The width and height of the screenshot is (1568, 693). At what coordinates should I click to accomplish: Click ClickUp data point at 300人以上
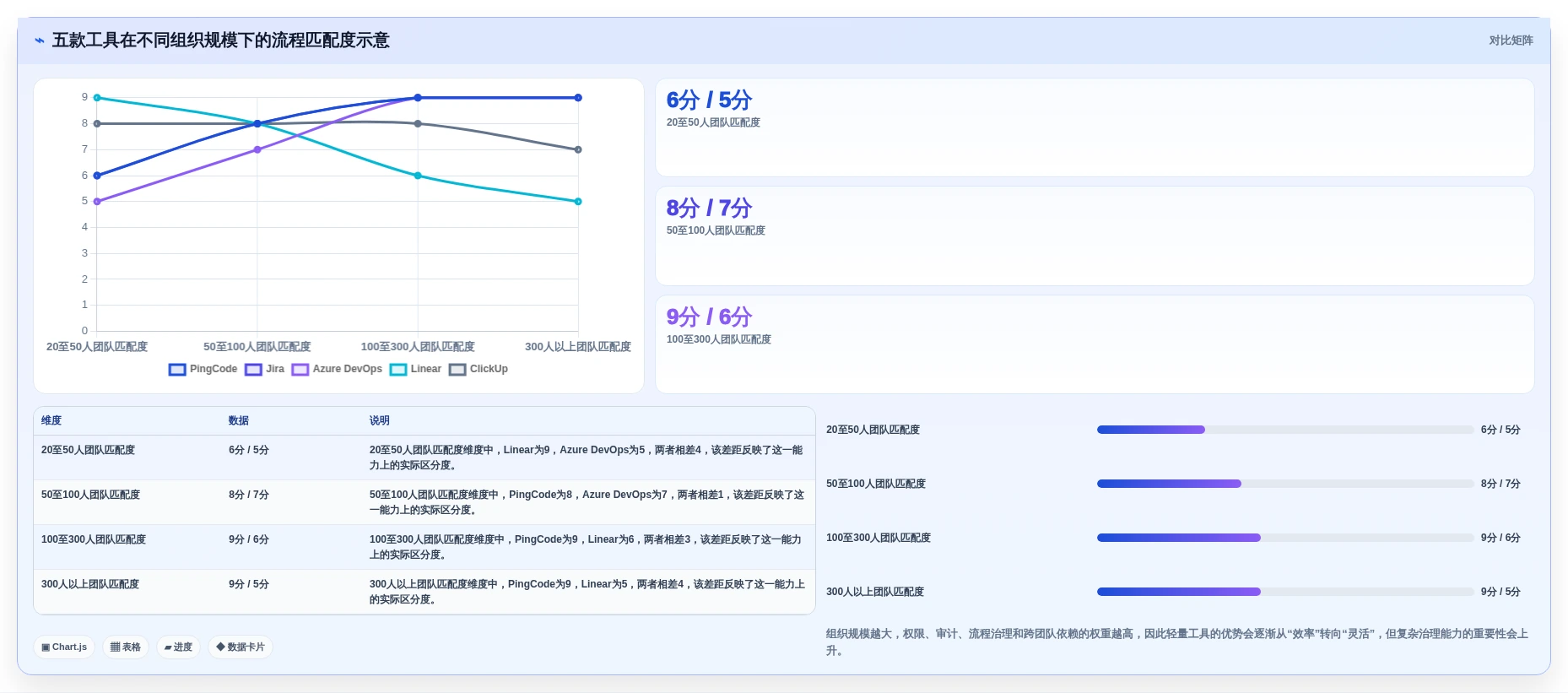click(x=578, y=149)
